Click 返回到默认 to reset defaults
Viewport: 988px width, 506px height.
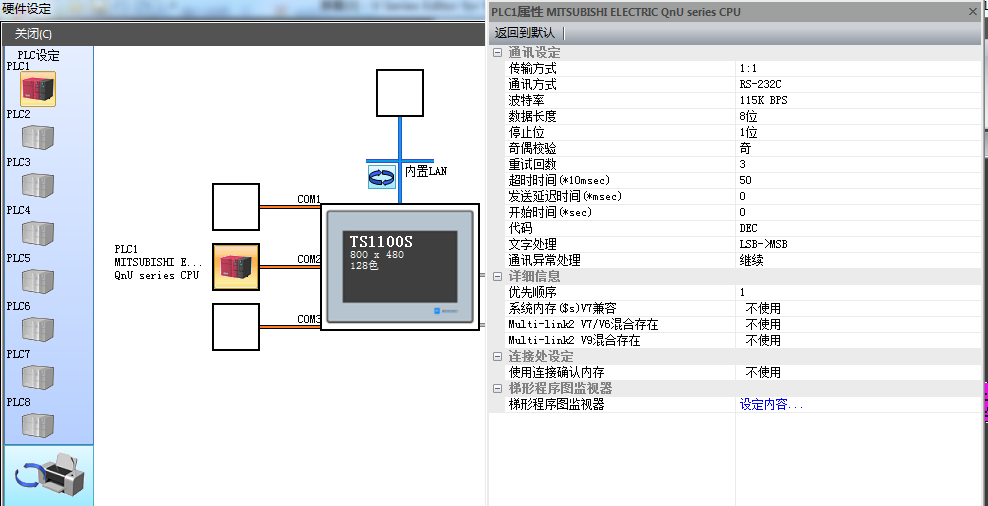pyautogui.click(x=525, y=33)
